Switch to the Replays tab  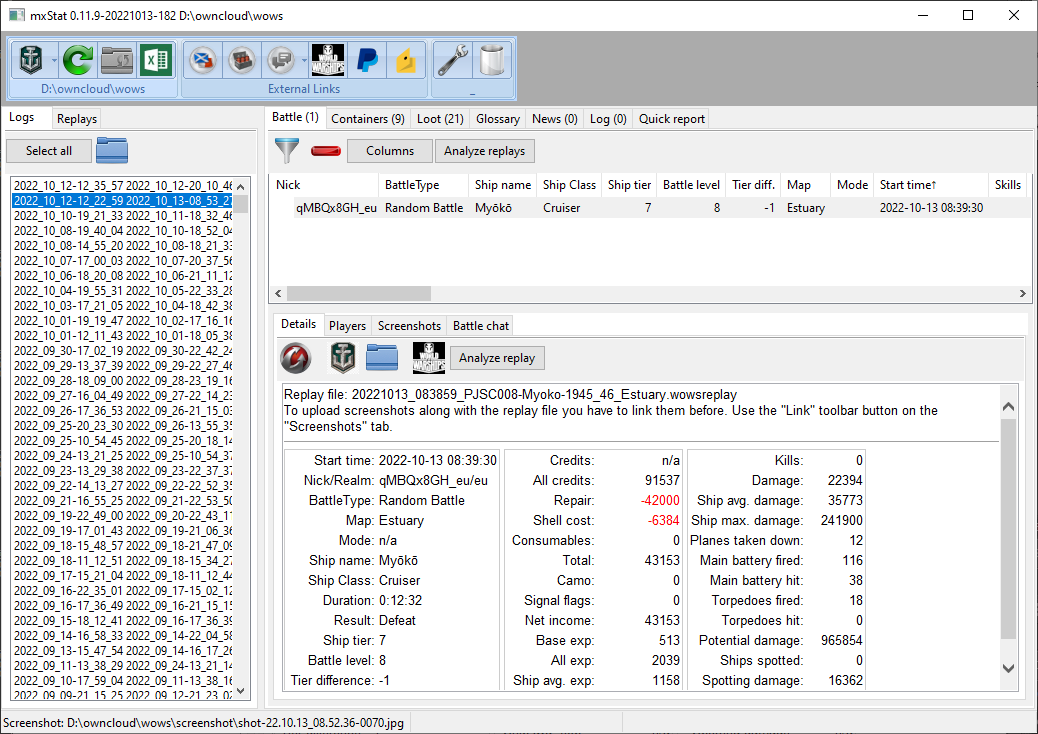(77, 118)
